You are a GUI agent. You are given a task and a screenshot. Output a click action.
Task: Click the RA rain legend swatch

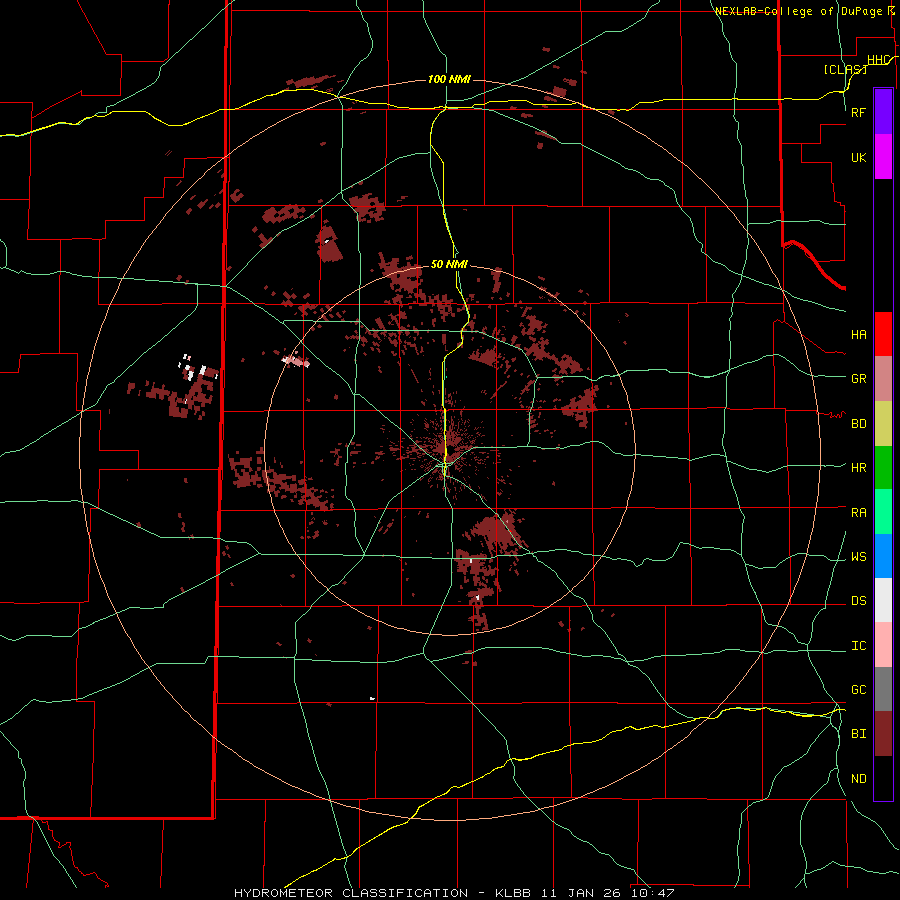pyautogui.click(x=883, y=511)
